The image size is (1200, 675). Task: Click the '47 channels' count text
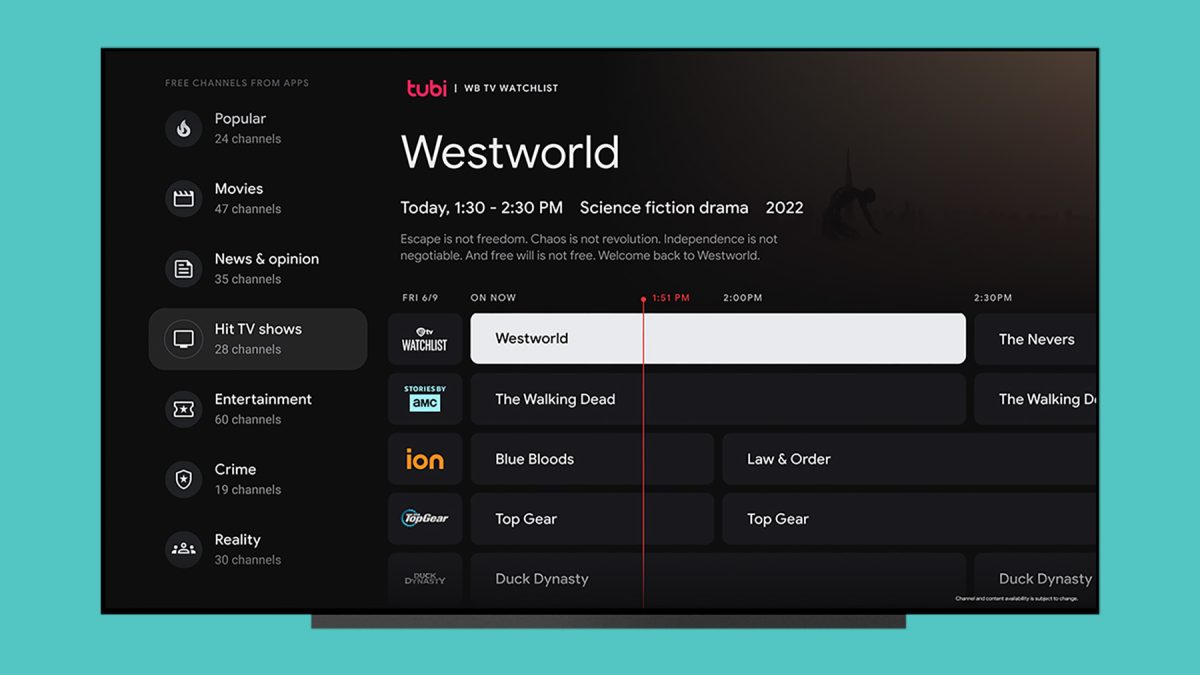click(247, 209)
